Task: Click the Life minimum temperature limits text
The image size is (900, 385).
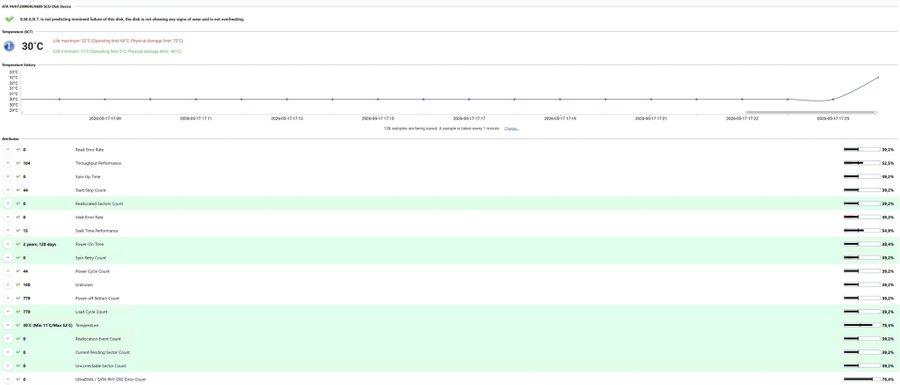Action: (117, 51)
